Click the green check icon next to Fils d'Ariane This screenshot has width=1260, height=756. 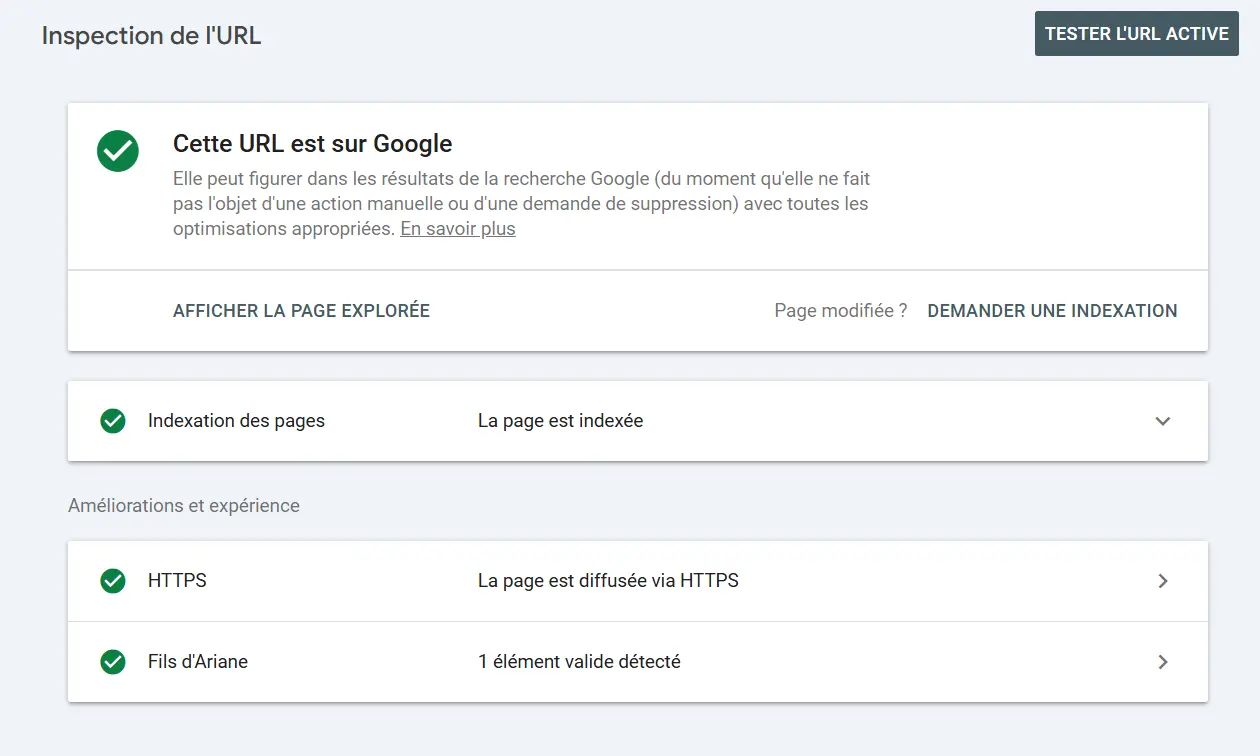click(113, 661)
